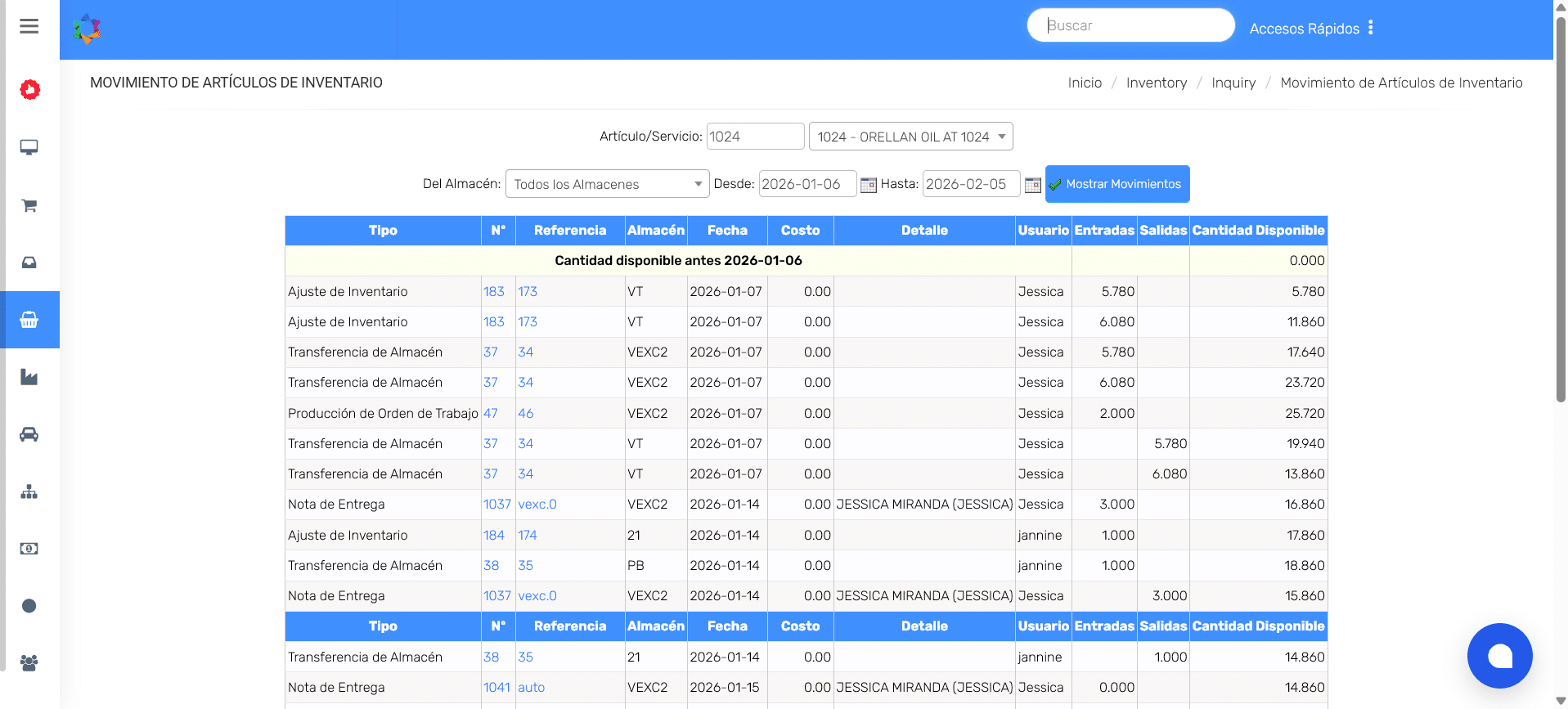Image resolution: width=1568 pixels, height=709 pixels.
Task: Open the money bill sidebar icon
Action: (x=29, y=549)
